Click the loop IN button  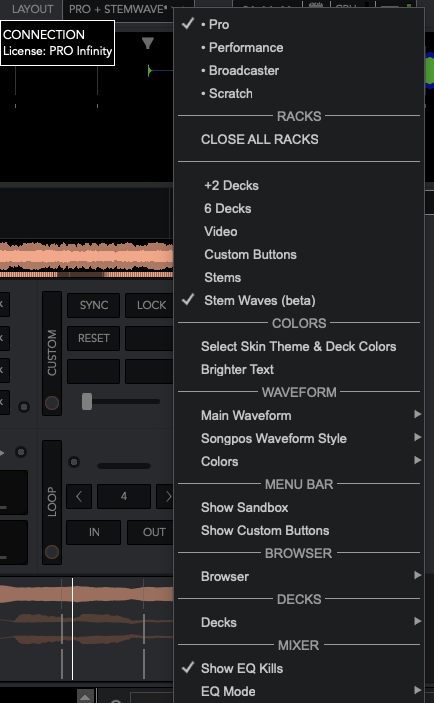(94, 532)
